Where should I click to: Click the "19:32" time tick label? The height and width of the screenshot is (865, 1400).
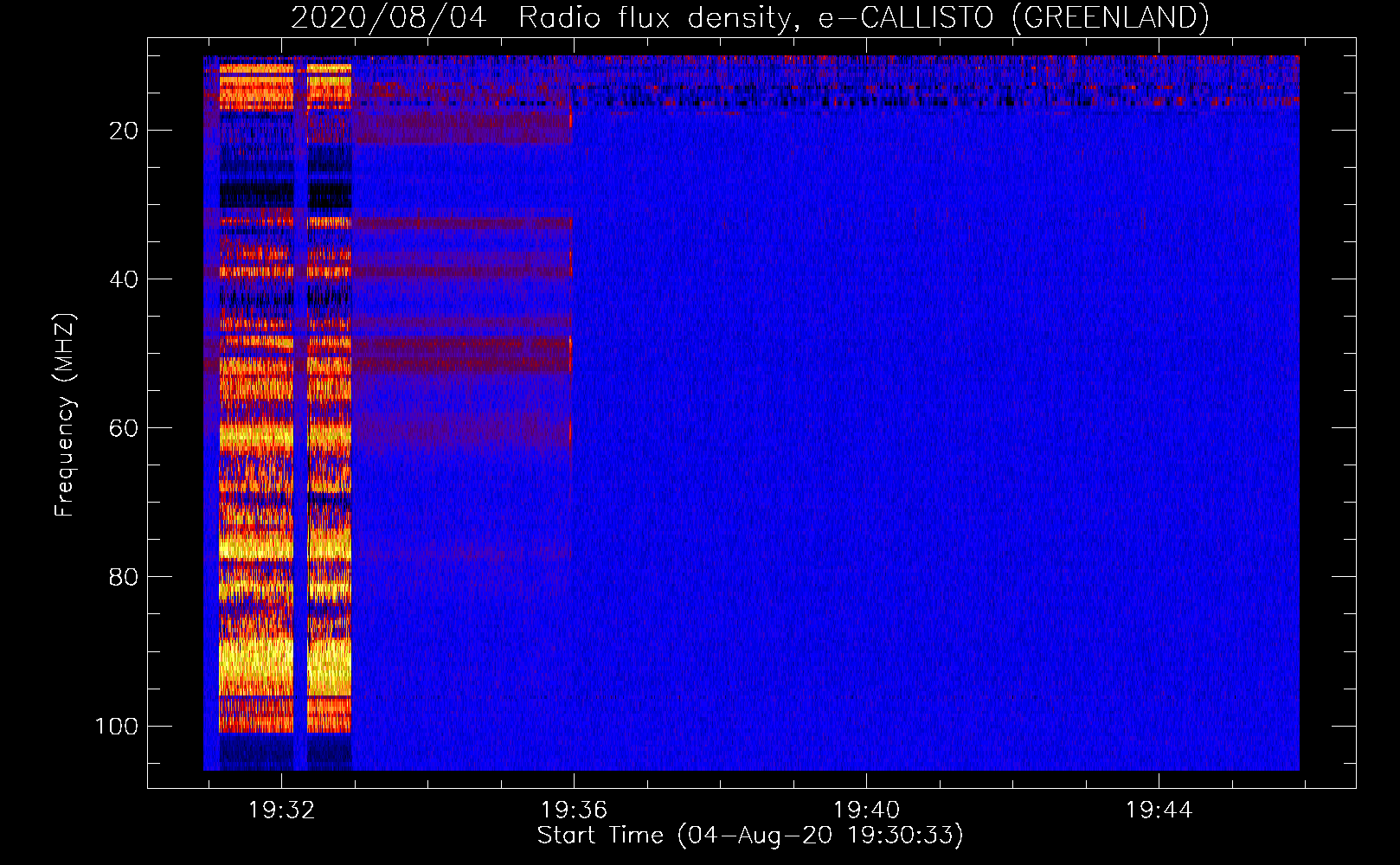point(281,811)
